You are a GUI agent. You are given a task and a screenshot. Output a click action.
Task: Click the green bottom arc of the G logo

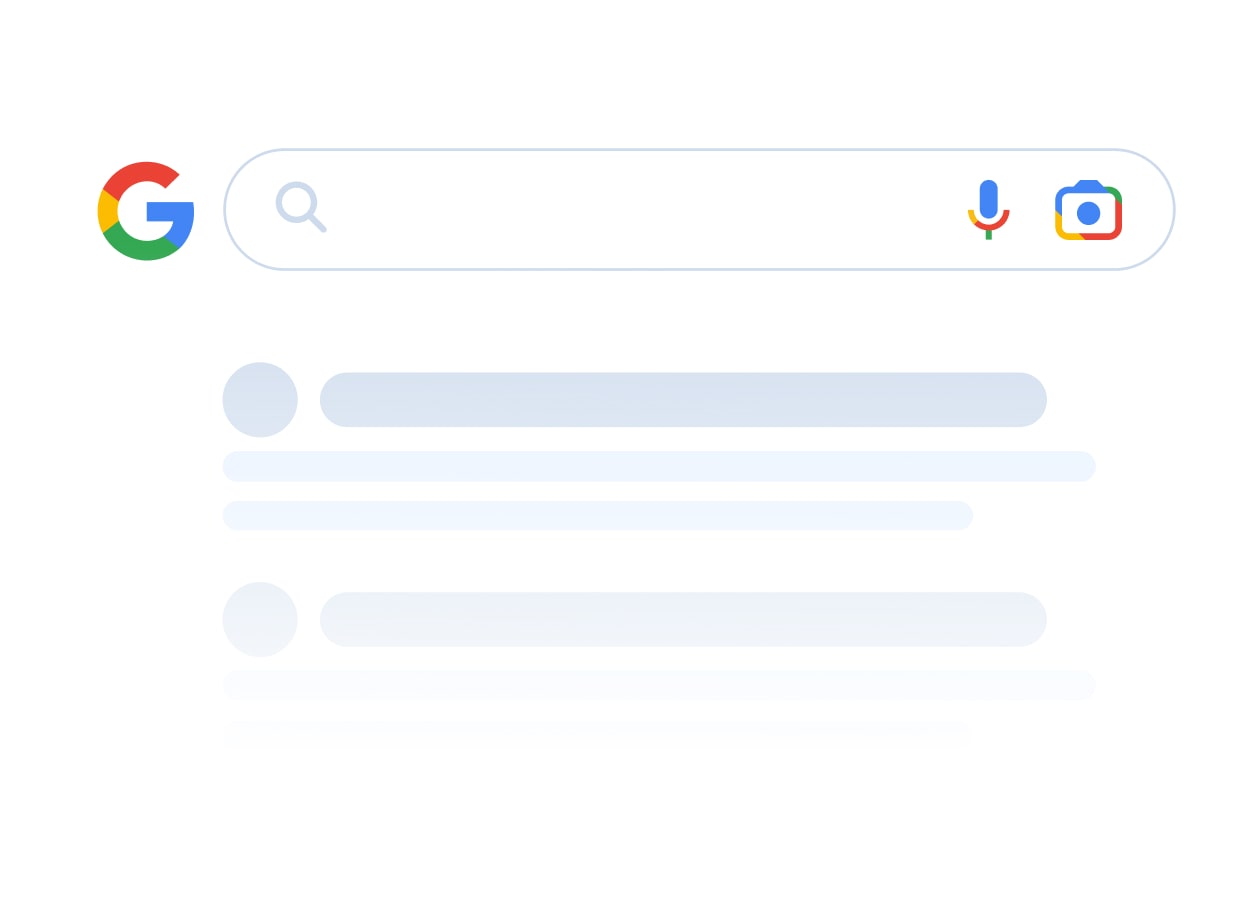(142, 246)
